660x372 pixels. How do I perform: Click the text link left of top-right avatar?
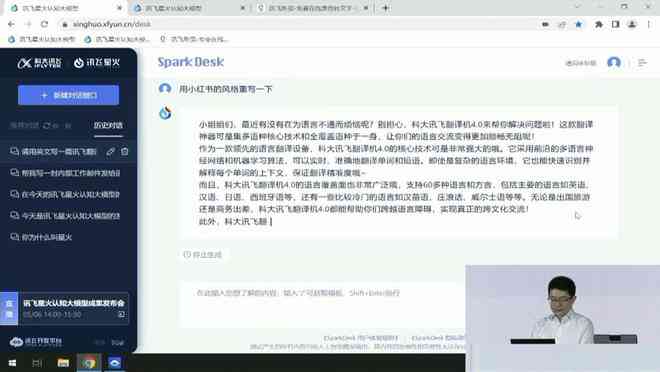(x=580, y=63)
